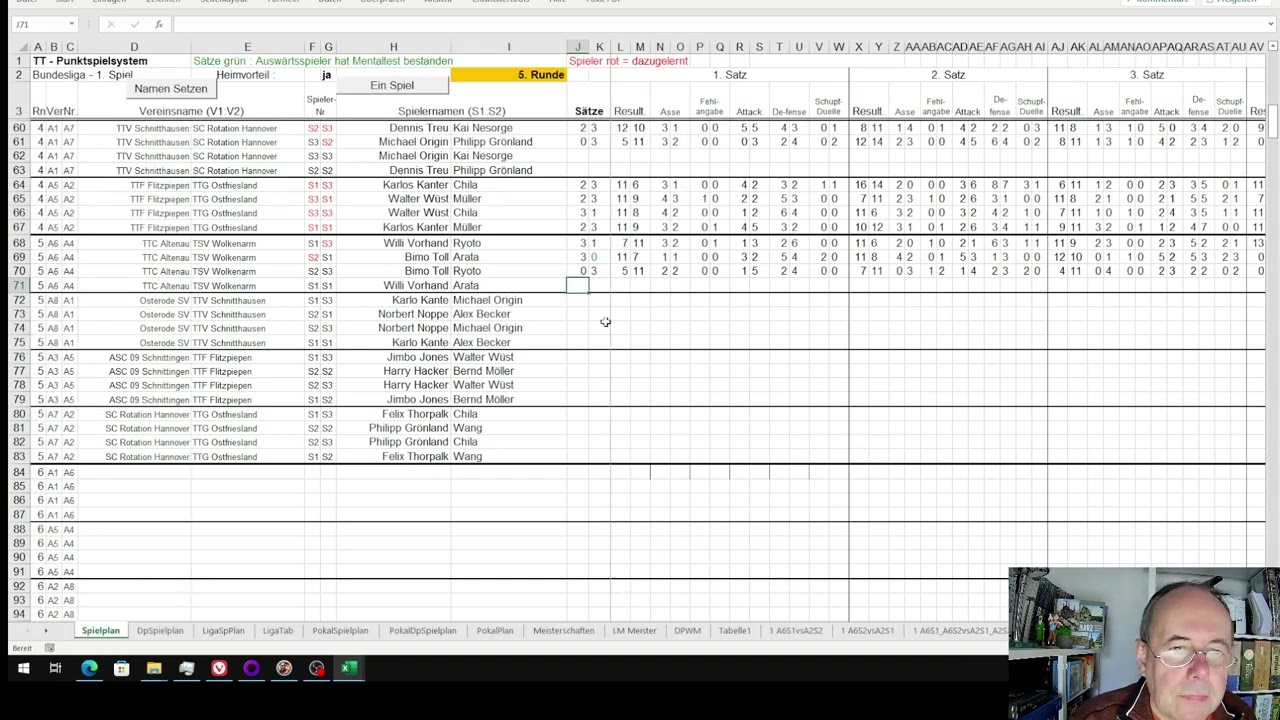Click the '3. Satz' heading cell
1280x720 pixels.
point(1147,75)
